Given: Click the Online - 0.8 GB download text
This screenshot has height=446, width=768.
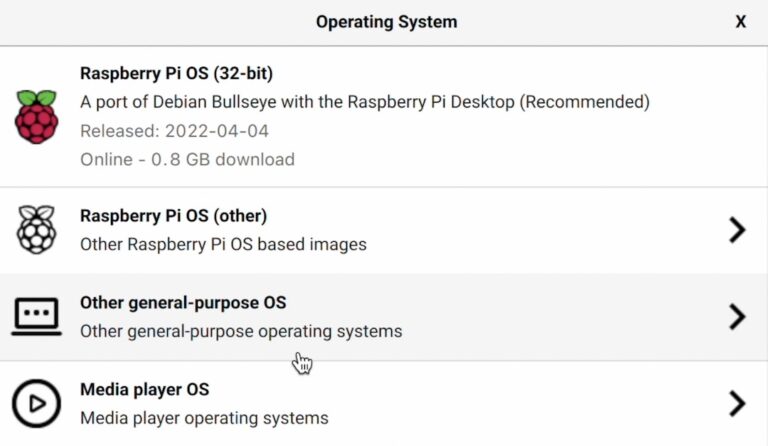Looking at the screenshot, I should click(x=187, y=159).
